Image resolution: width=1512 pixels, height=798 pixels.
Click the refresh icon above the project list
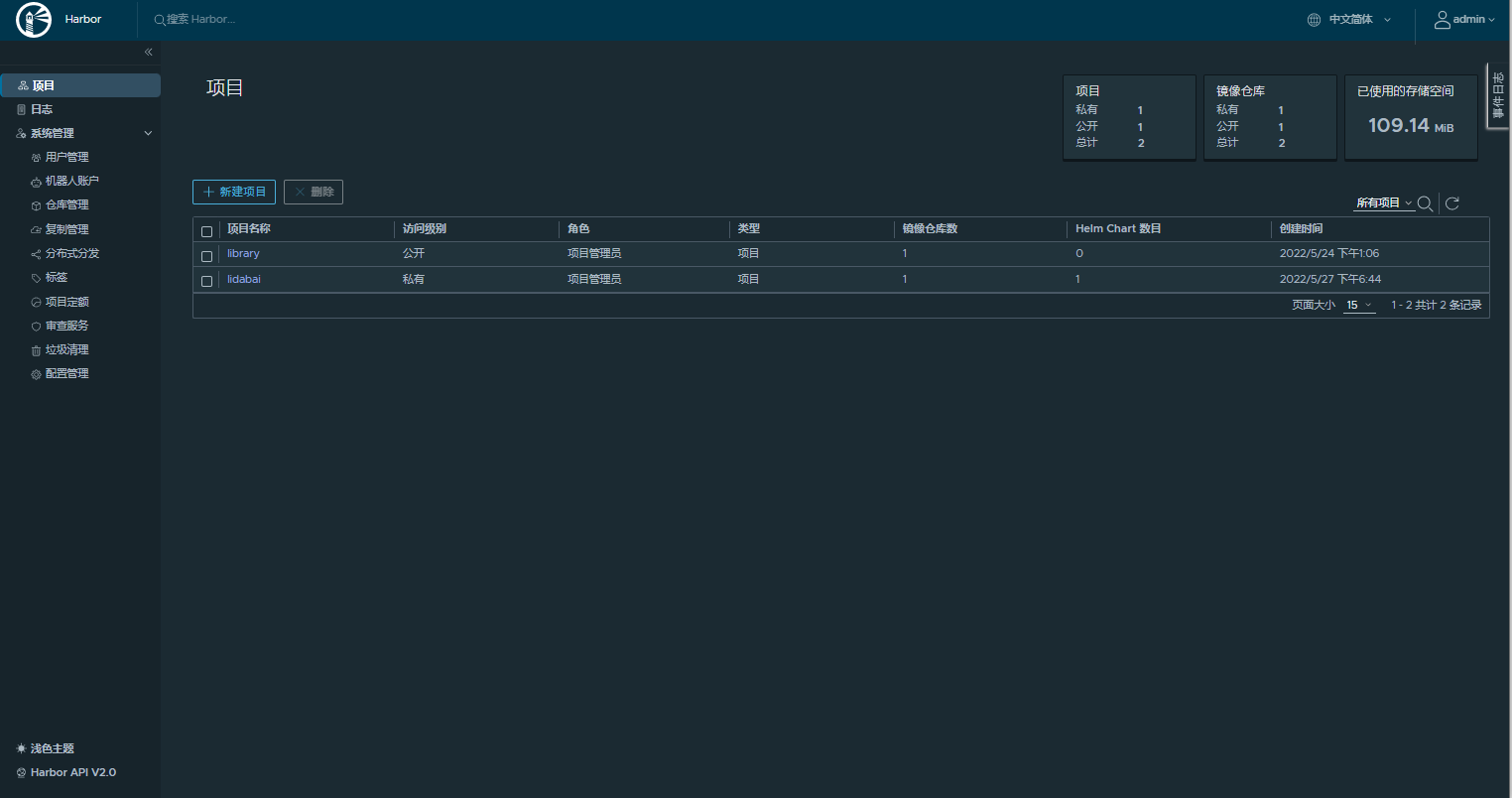point(1451,202)
